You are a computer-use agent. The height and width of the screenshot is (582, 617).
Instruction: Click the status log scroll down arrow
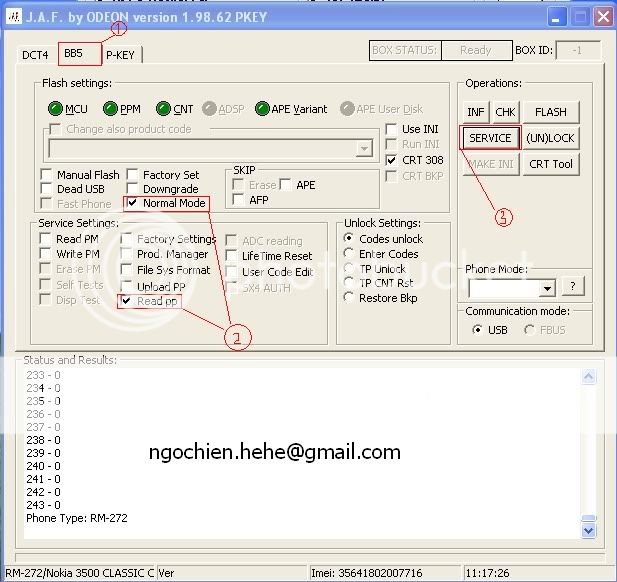coord(589,531)
